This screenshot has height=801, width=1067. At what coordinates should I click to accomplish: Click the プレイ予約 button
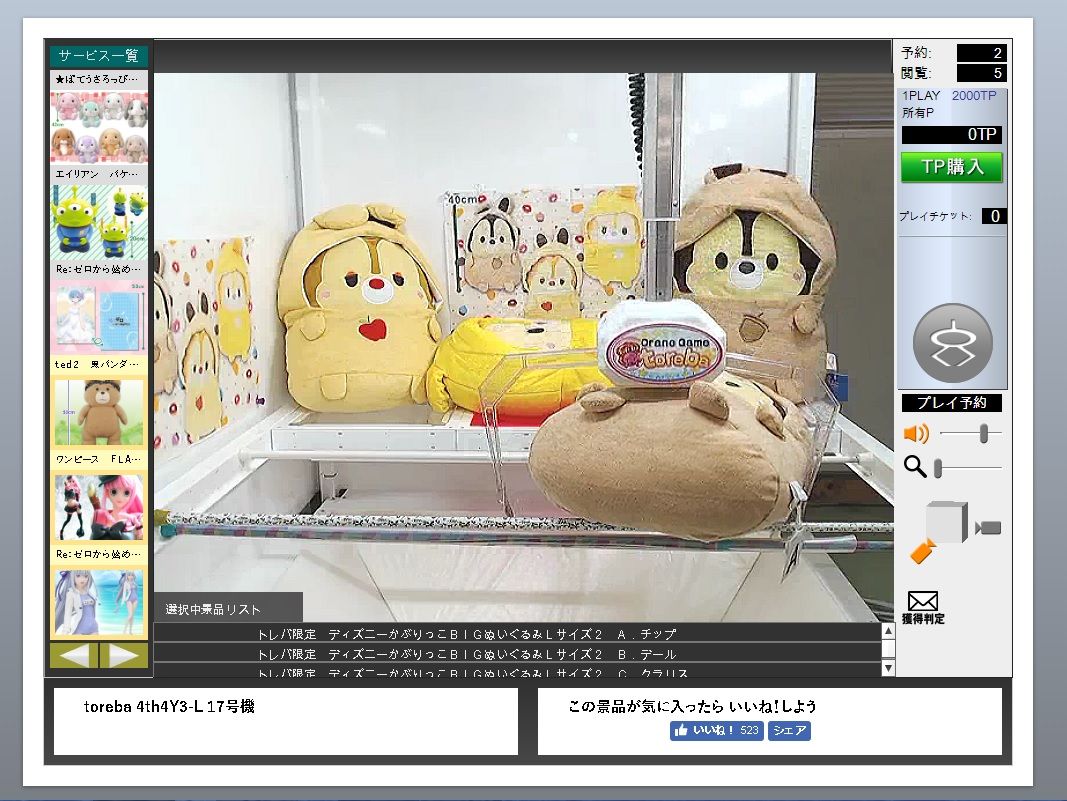(951, 402)
